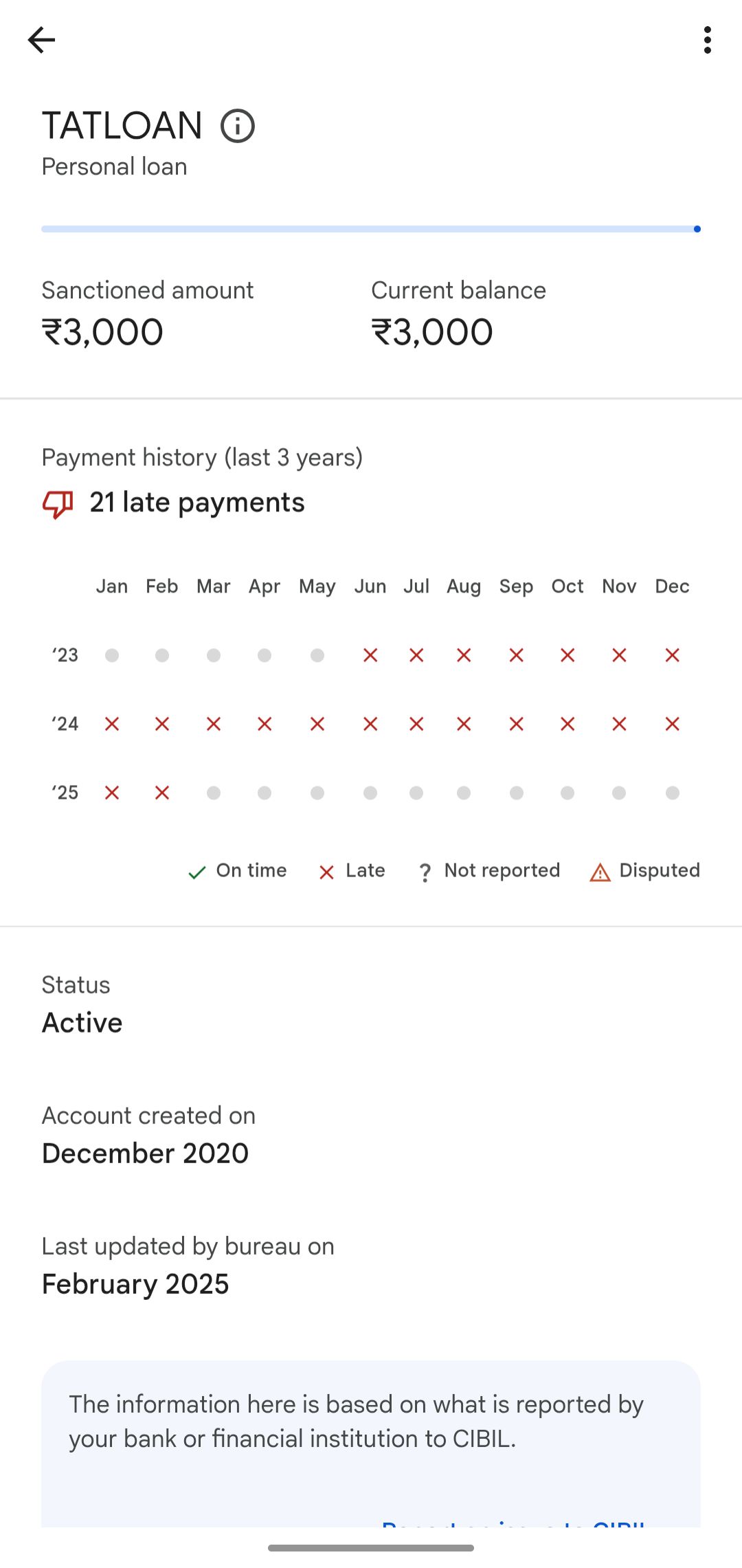742x1568 pixels.
Task: Tap the Report an issue to CIBIL link
Action: click(x=513, y=1523)
